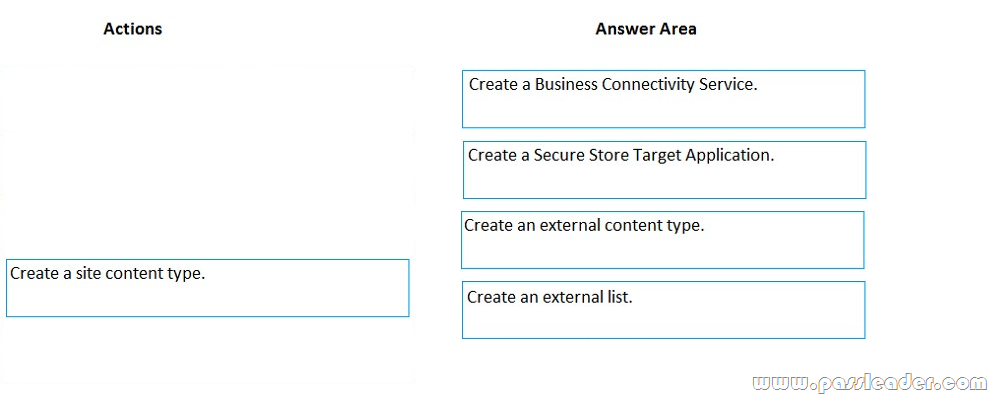This screenshot has width=1000, height=399.
Task: Choose the 'Create an external list' answer item
Action: [663, 310]
